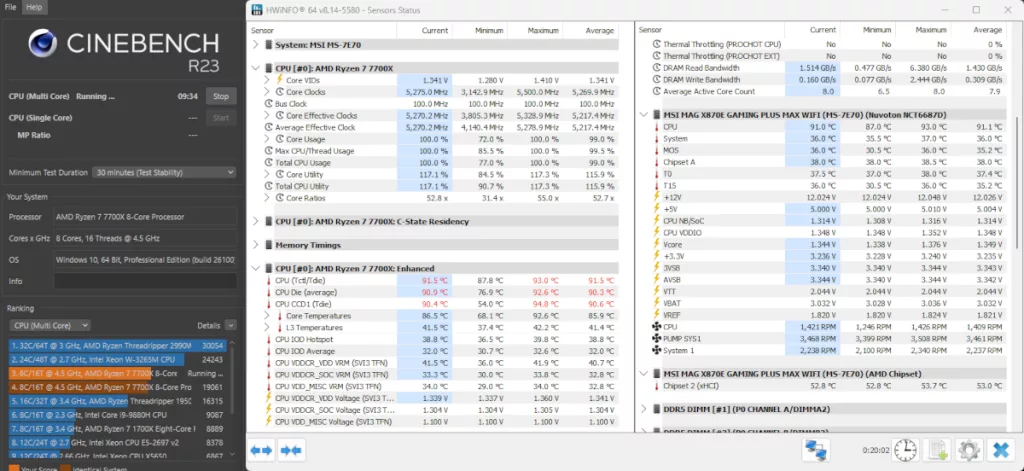The height and width of the screenshot is (471, 1024).
Task: Expand the System: MSI MS-7E70 section
Action: [x=255, y=45]
